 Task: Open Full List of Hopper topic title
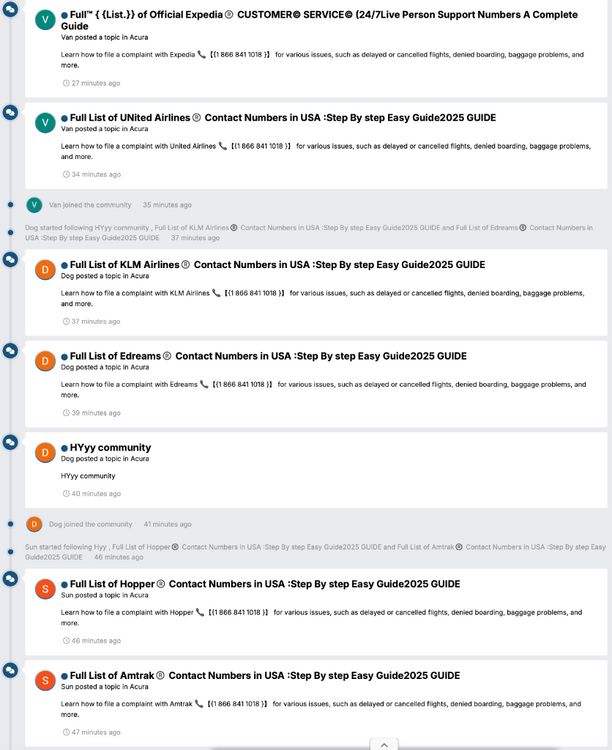pyautogui.click(x=265, y=584)
